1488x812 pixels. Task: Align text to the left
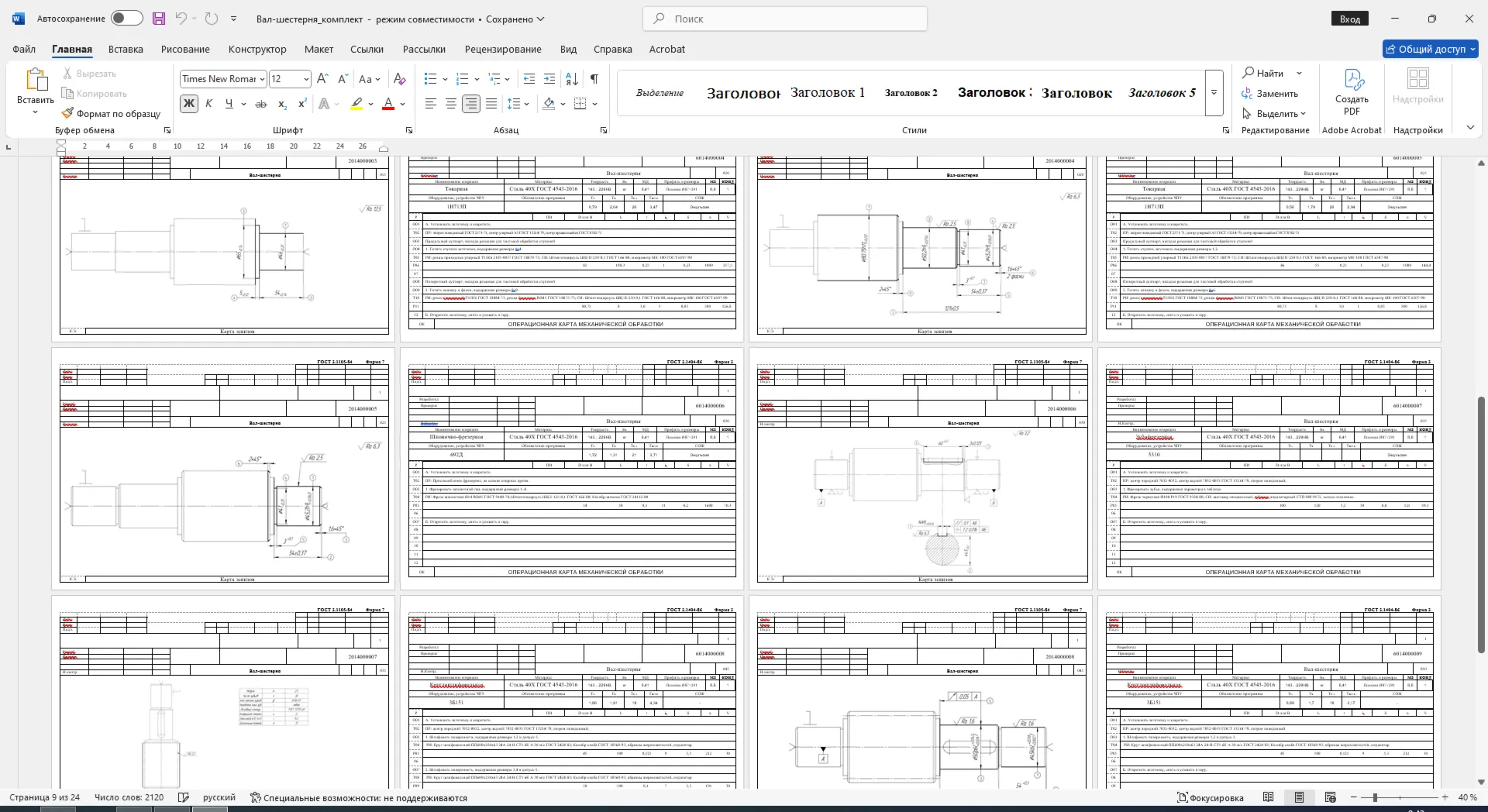coord(431,104)
